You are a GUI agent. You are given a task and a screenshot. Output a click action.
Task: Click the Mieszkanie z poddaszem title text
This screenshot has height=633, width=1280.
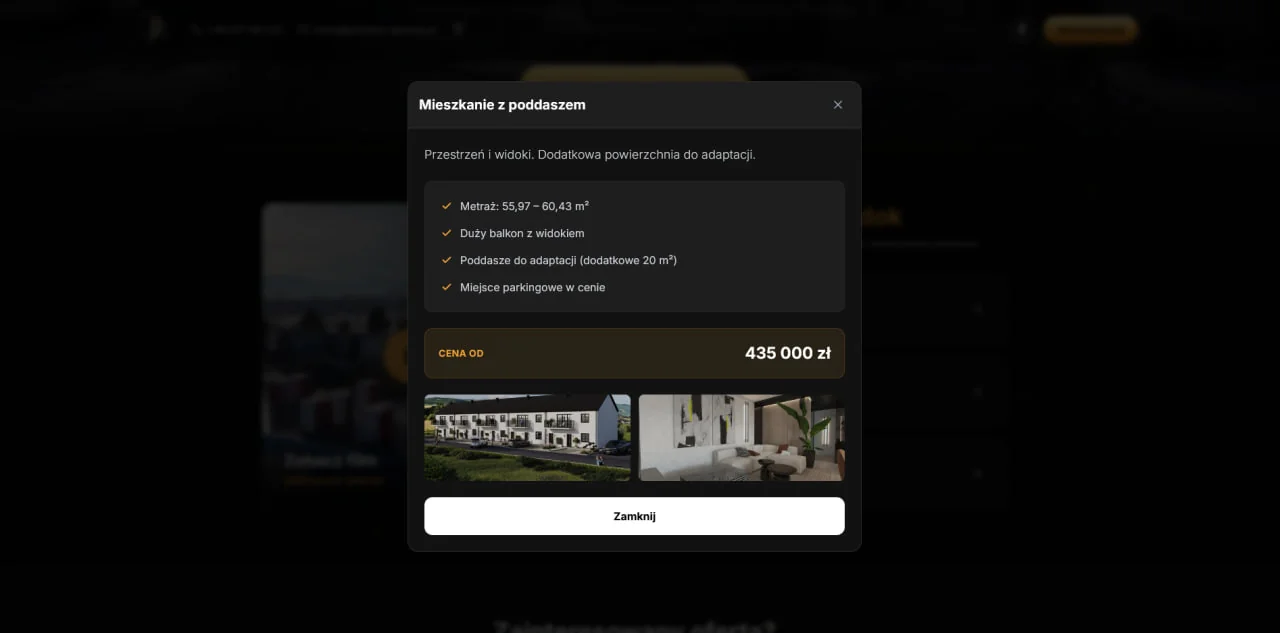[x=503, y=104]
